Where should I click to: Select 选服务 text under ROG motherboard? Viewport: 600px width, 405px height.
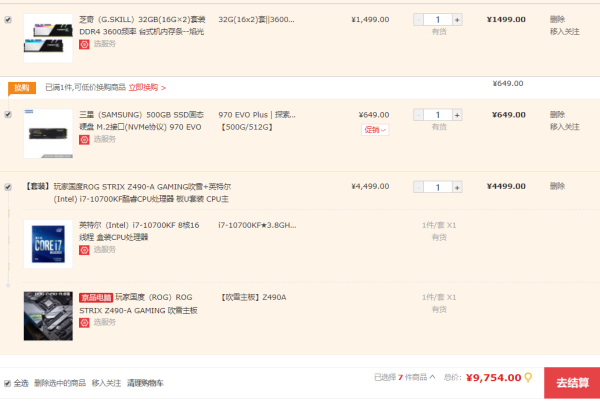(x=104, y=322)
